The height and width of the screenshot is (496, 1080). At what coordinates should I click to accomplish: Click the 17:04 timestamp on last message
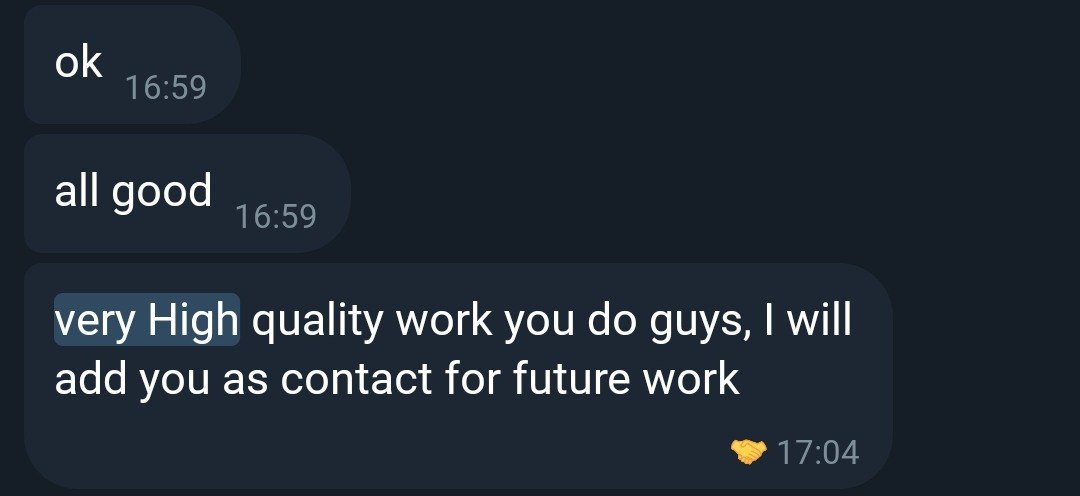coord(818,453)
